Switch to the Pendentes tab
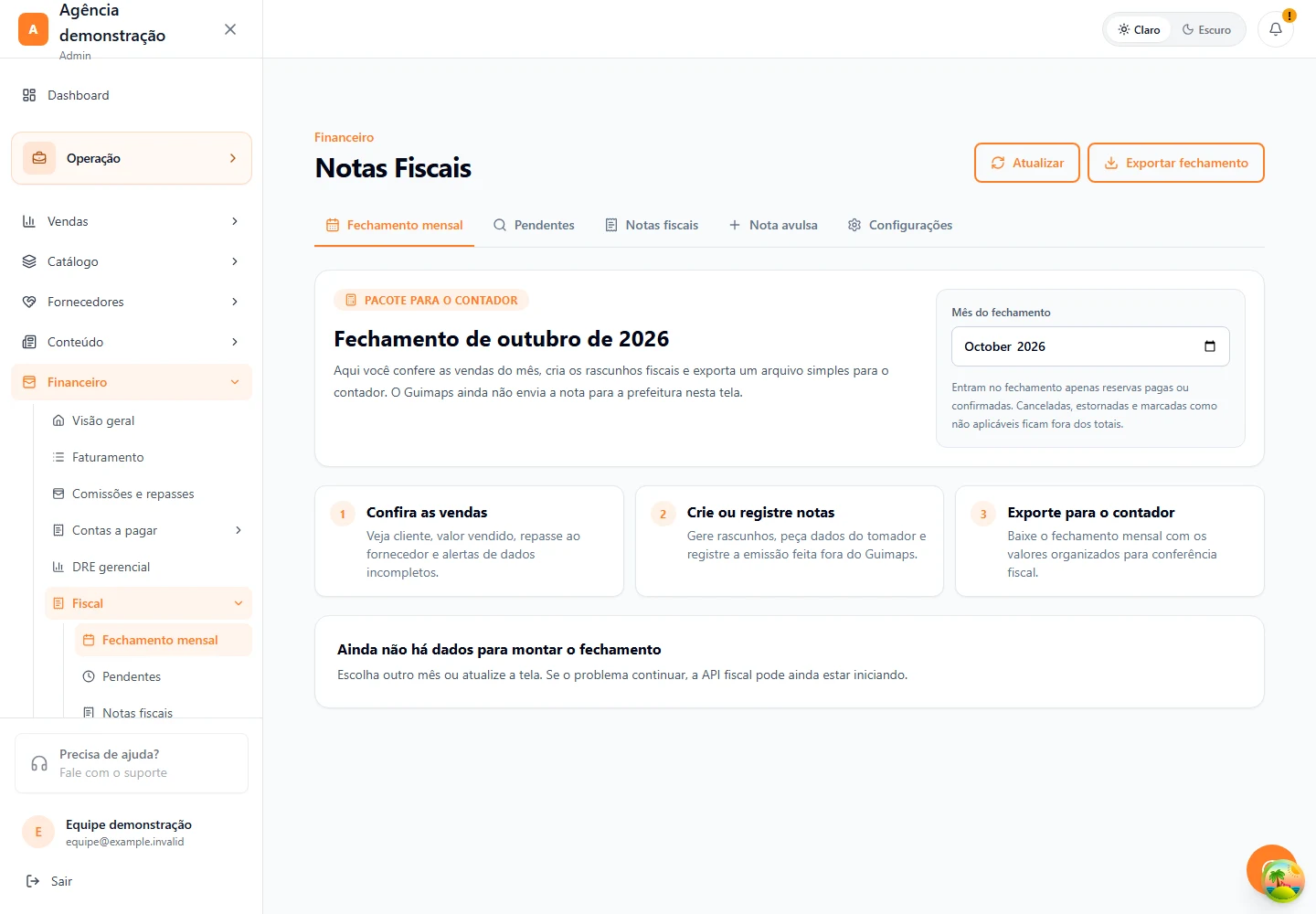 point(534,225)
